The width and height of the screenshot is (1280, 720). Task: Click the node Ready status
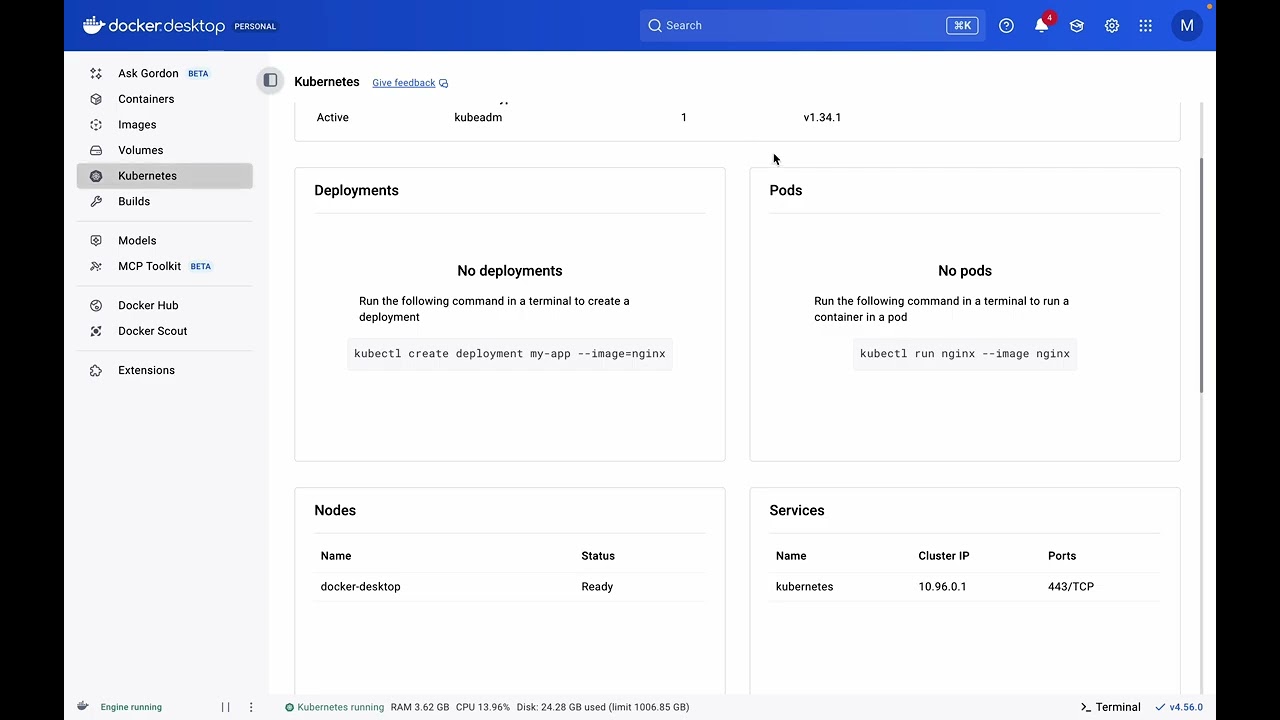coord(597,587)
